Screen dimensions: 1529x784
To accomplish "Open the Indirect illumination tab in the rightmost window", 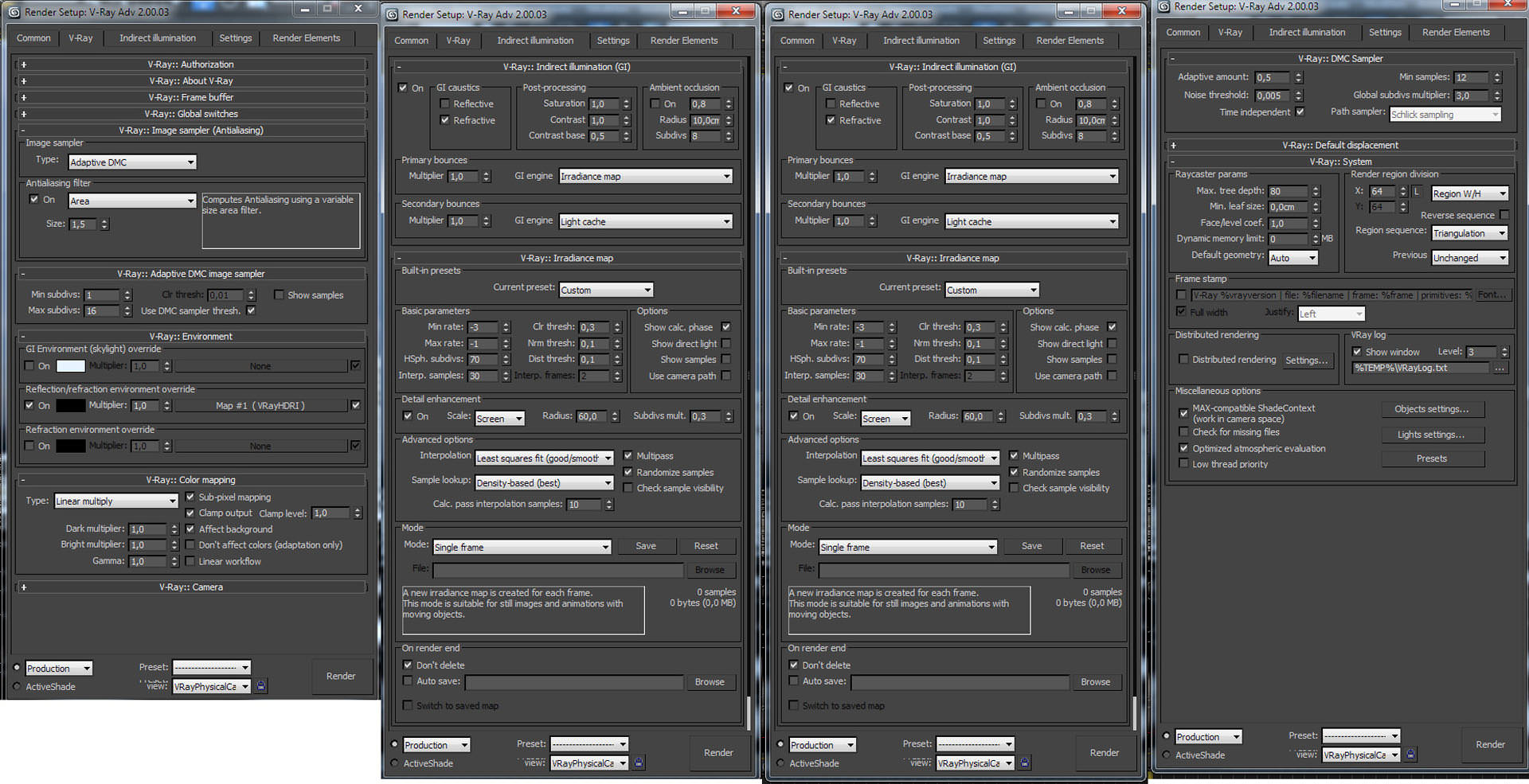I will [x=1307, y=33].
